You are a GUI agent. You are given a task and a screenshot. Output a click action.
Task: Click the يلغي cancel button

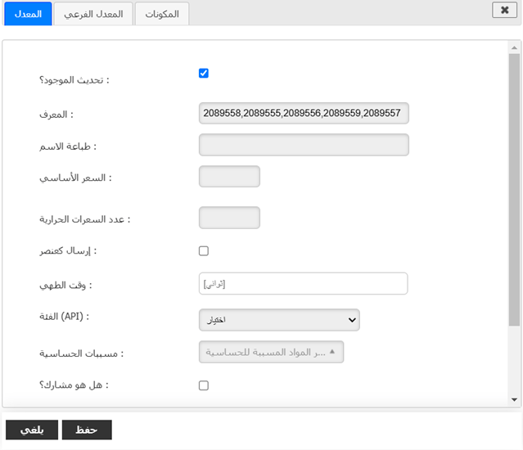coord(32,430)
